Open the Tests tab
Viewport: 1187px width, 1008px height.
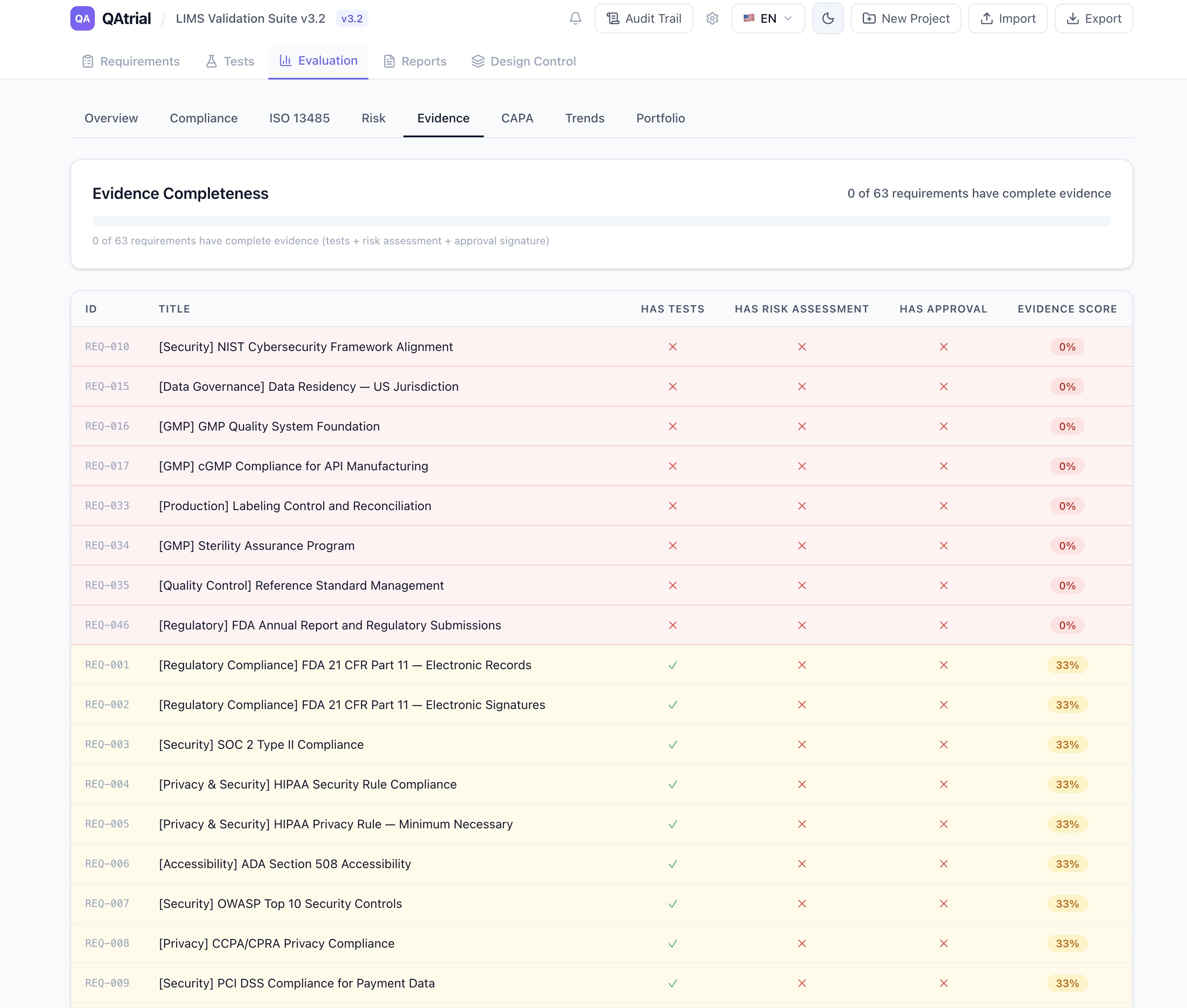229,61
